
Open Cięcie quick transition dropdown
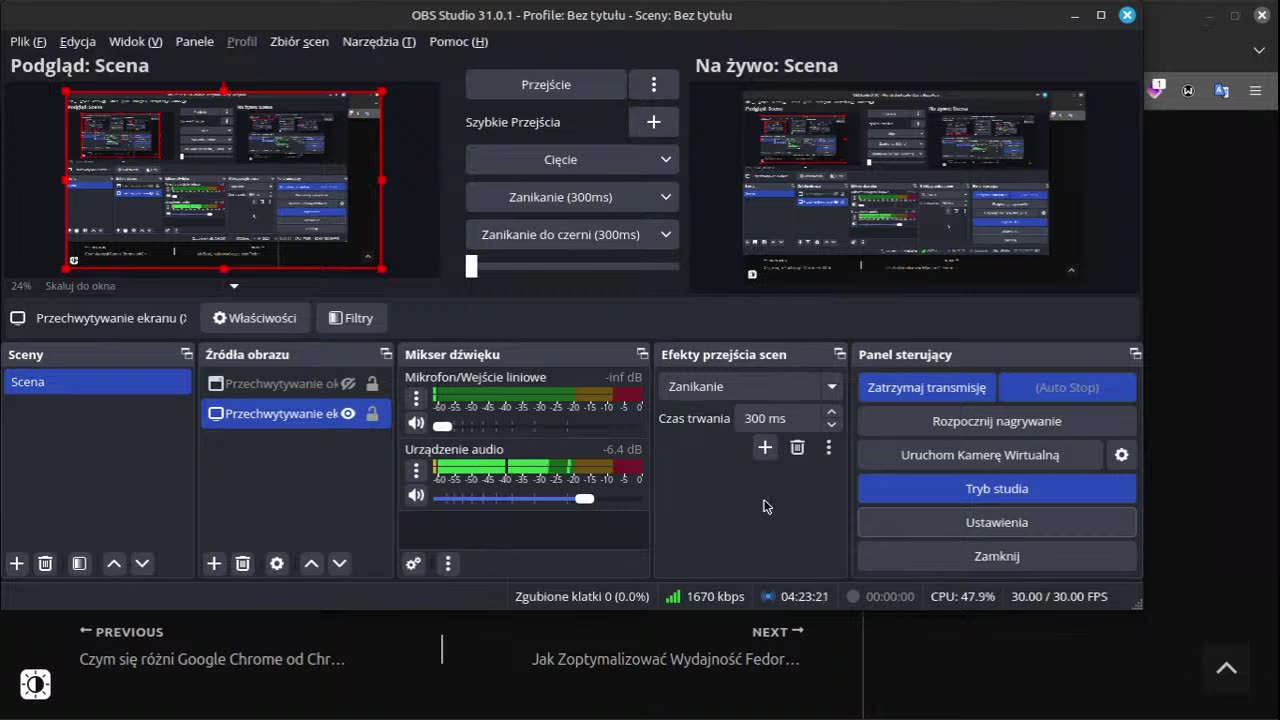click(572, 160)
